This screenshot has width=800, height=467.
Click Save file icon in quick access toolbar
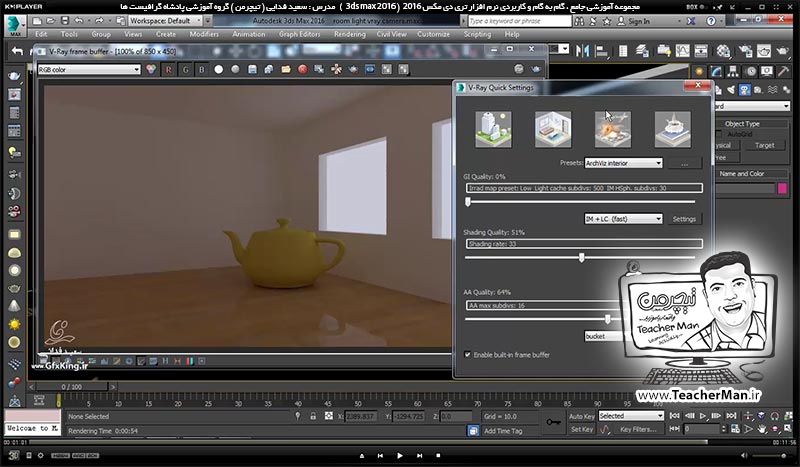click(65, 21)
